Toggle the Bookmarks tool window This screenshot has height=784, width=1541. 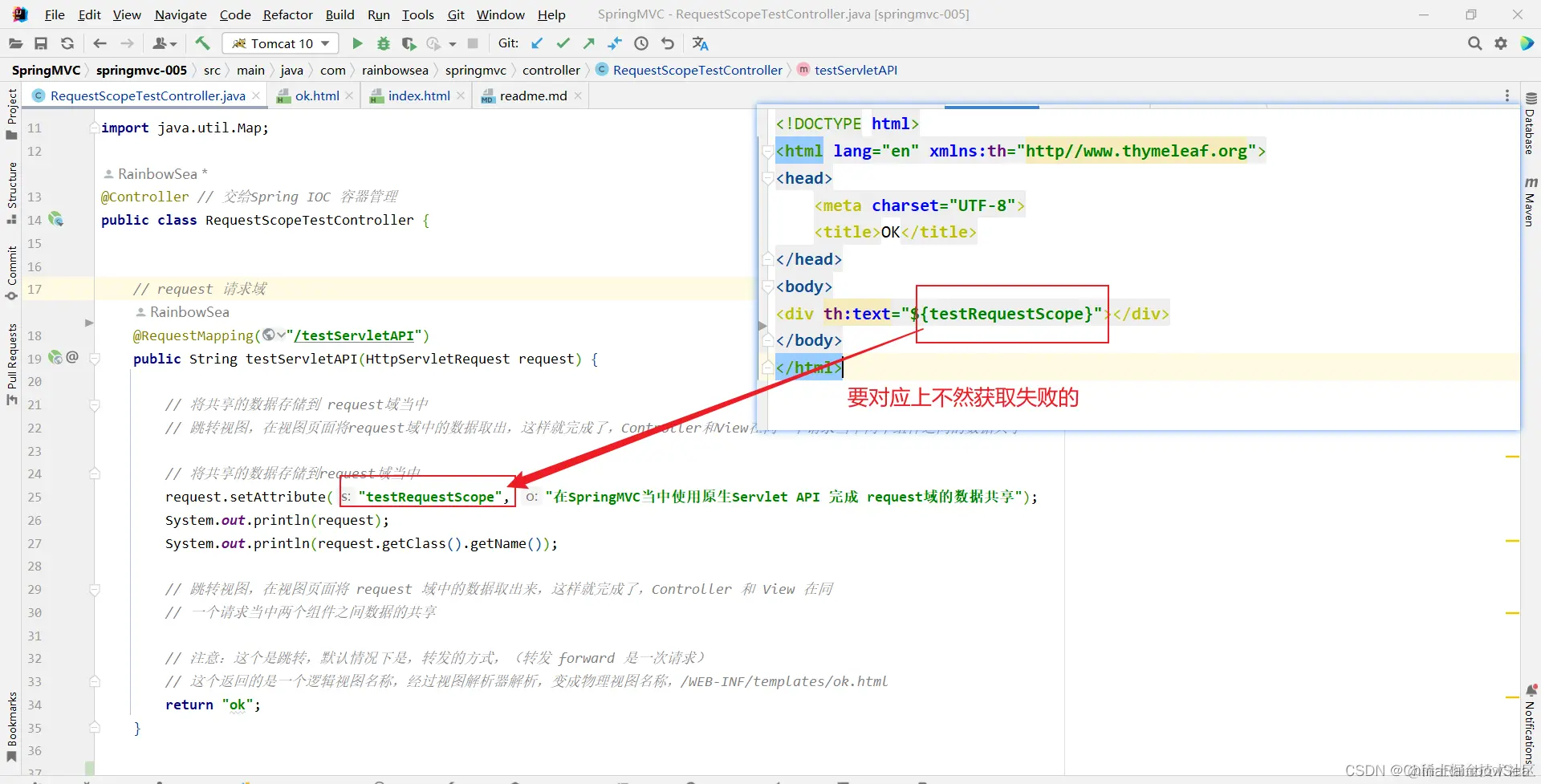point(12,726)
